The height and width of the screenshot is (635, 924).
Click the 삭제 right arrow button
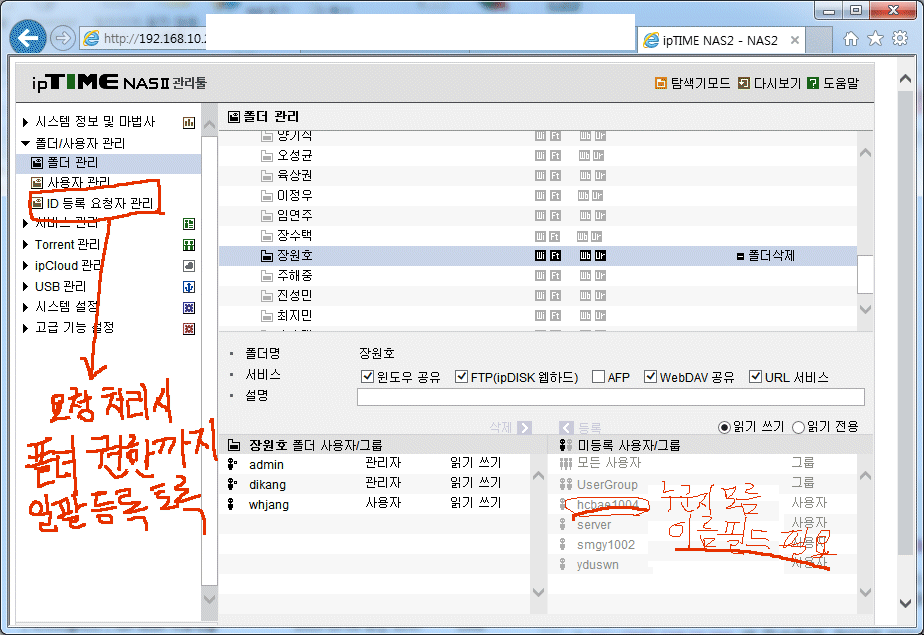524,428
